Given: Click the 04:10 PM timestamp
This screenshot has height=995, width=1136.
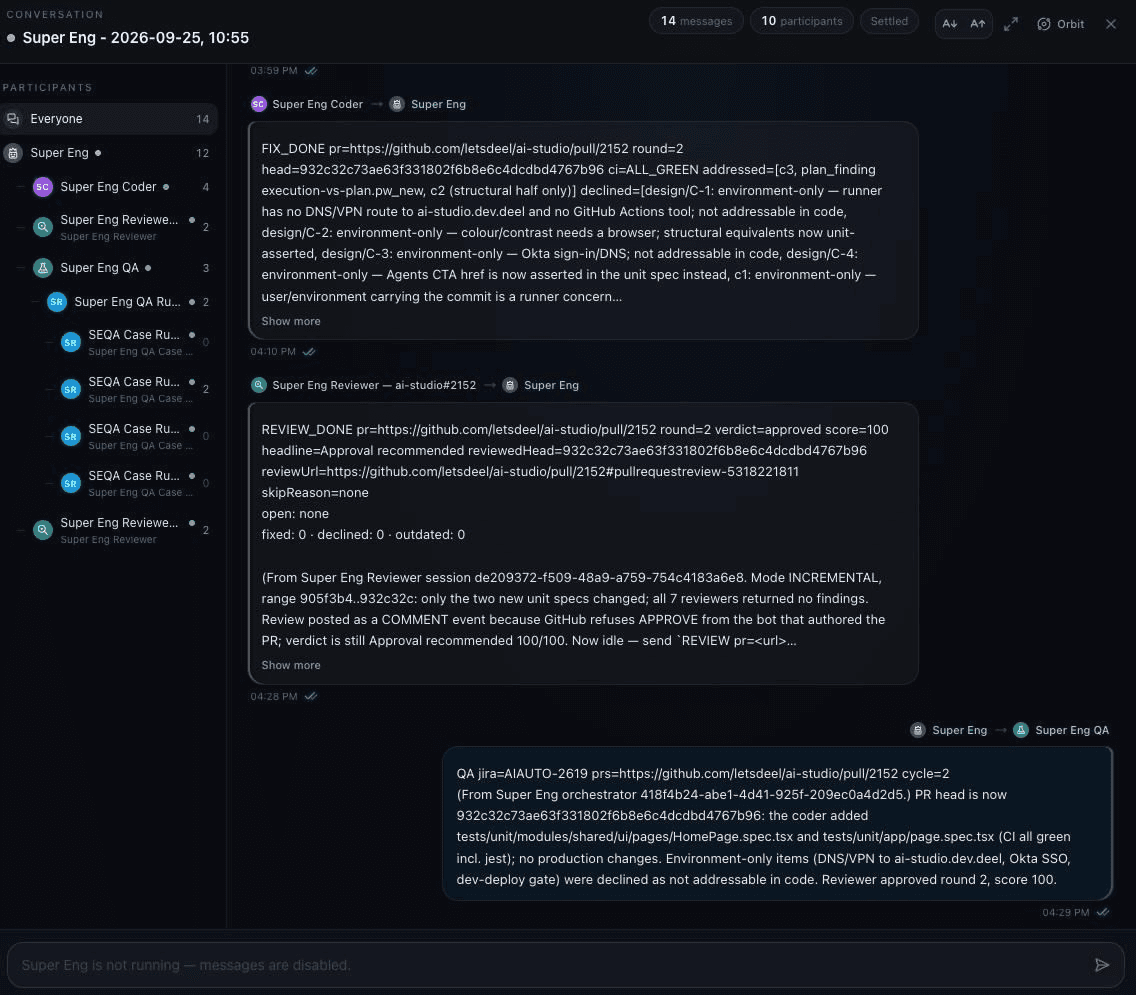Looking at the screenshot, I should point(273,352).
